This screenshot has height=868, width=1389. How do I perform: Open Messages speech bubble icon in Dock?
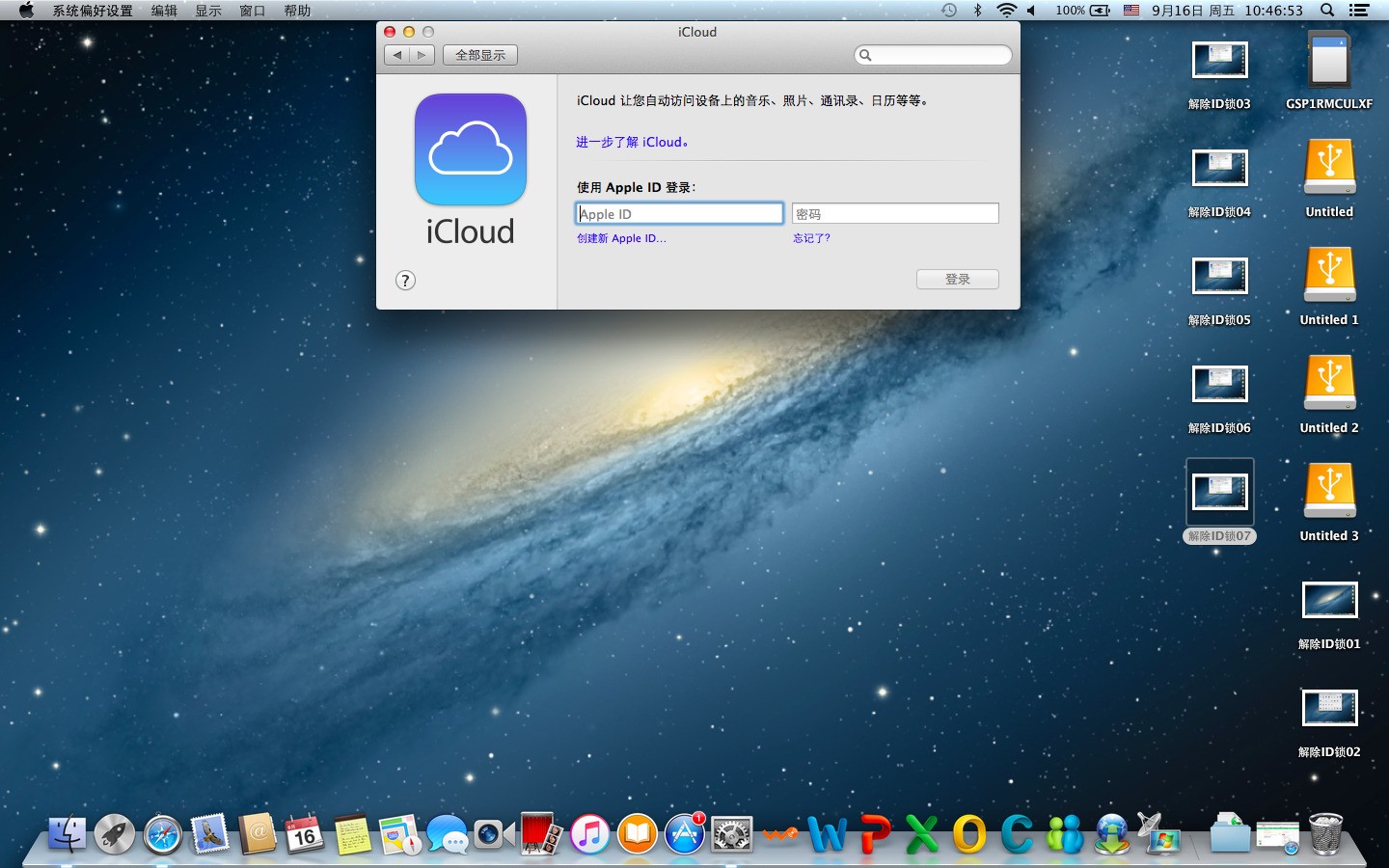pyautogui.click(x=448, y=834)
